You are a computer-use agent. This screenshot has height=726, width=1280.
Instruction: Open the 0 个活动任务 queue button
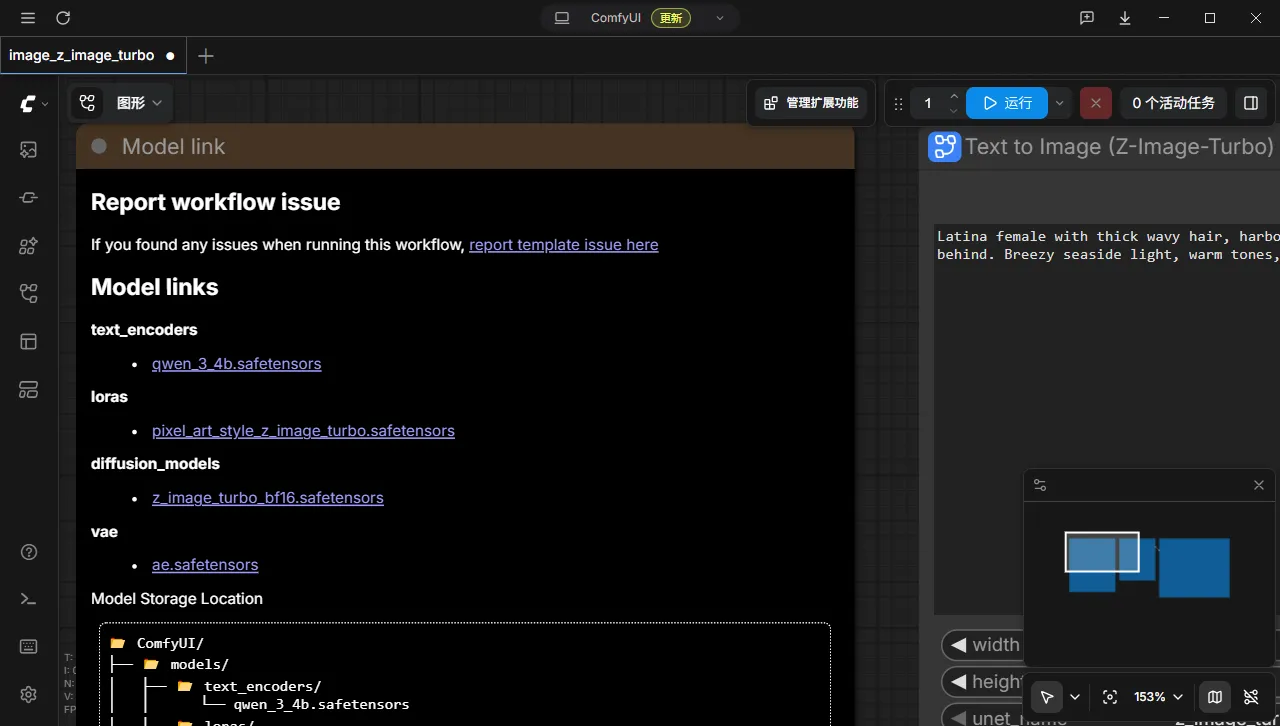(1173, 103)
